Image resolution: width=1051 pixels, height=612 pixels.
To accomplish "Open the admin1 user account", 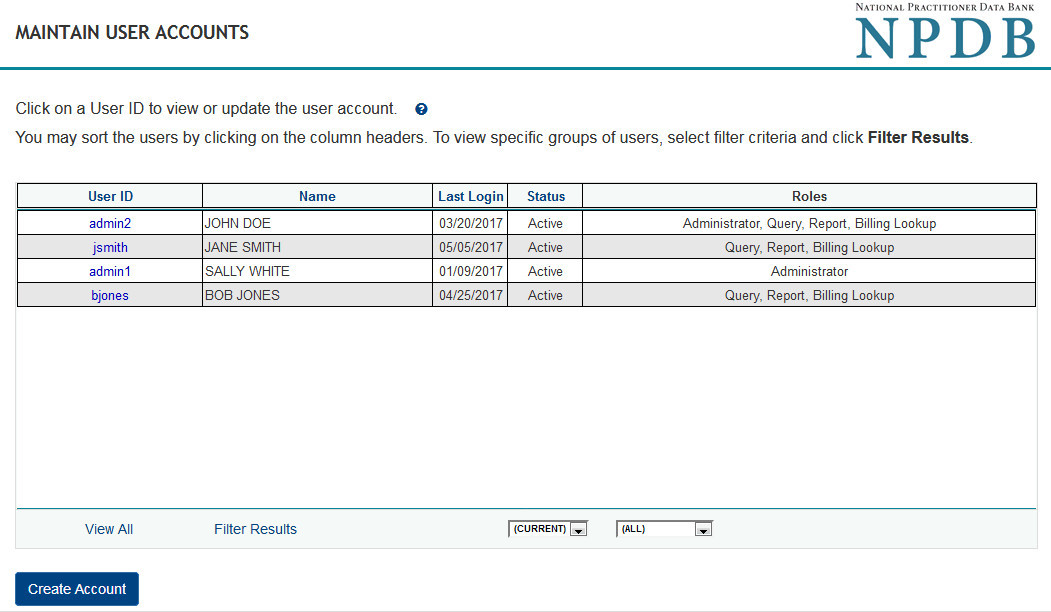I will 110,272.
